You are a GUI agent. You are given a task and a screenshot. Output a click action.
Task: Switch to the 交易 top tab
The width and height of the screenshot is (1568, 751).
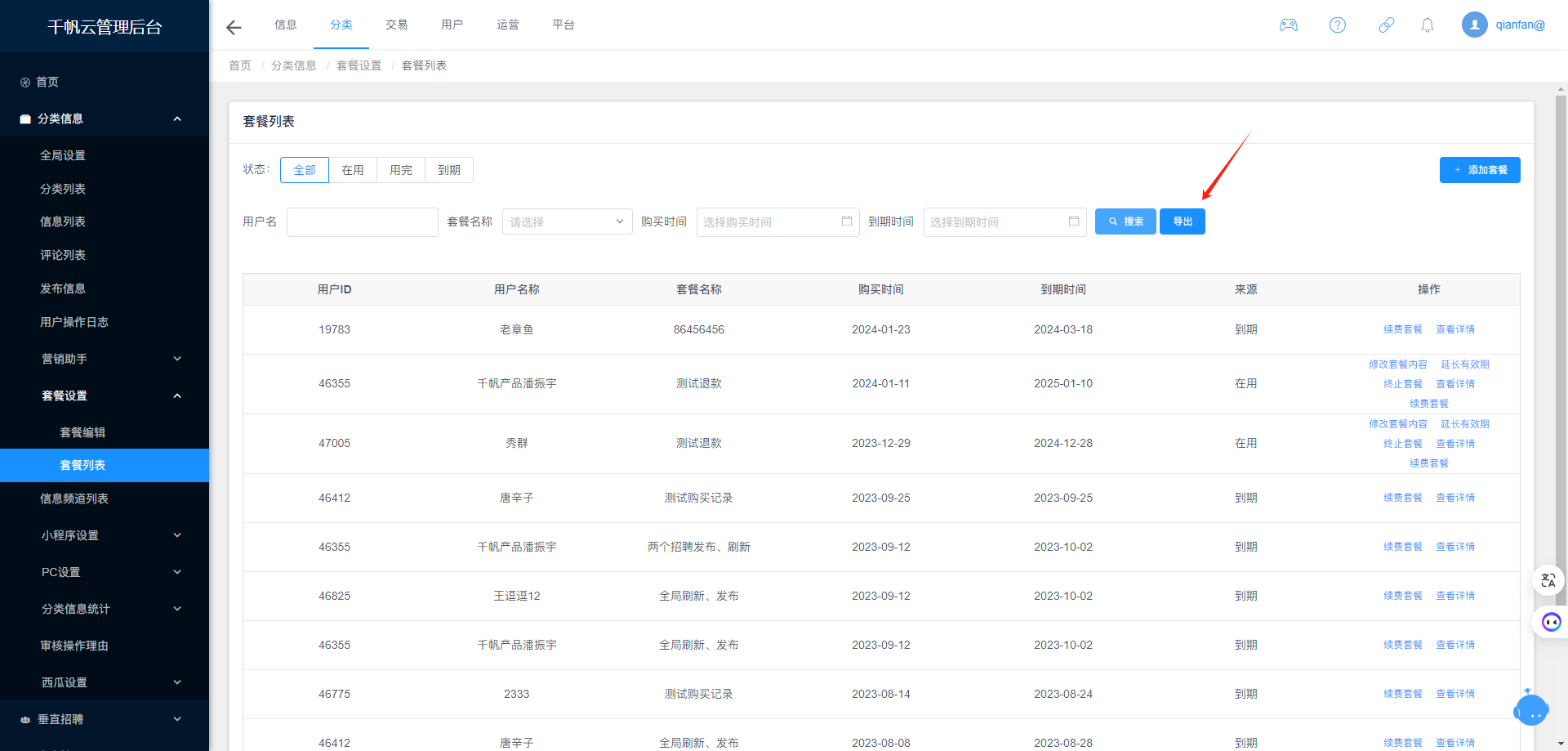397,25
